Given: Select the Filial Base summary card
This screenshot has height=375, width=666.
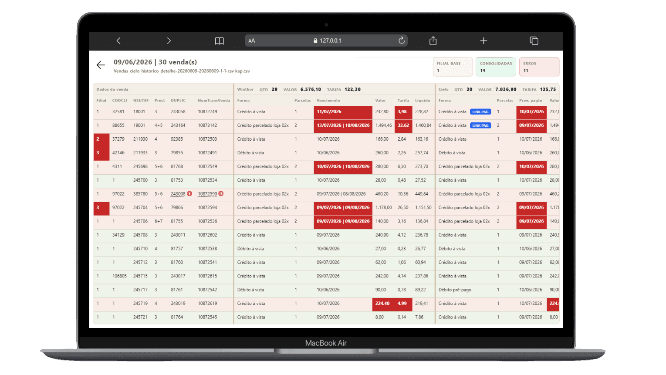Looking at the screenshot, I should pyautogui.click(x=453, y=67).
